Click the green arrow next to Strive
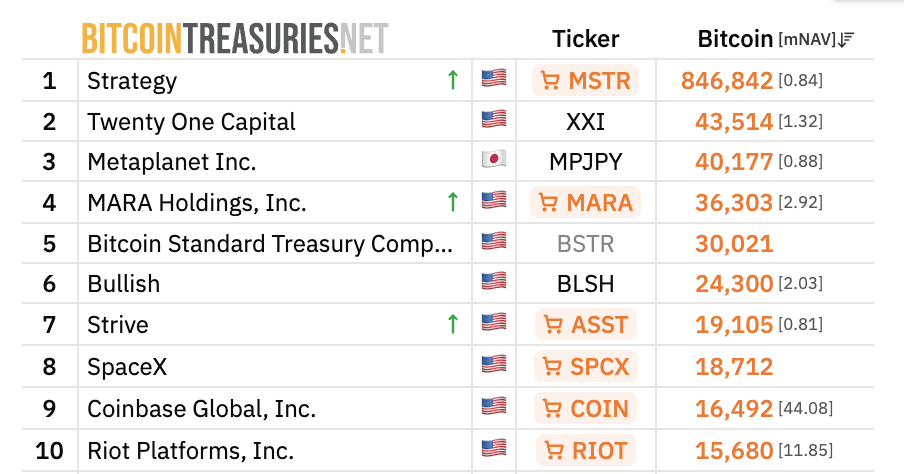Viewport: 904px width, 474px height. click(x=453, y=324)
